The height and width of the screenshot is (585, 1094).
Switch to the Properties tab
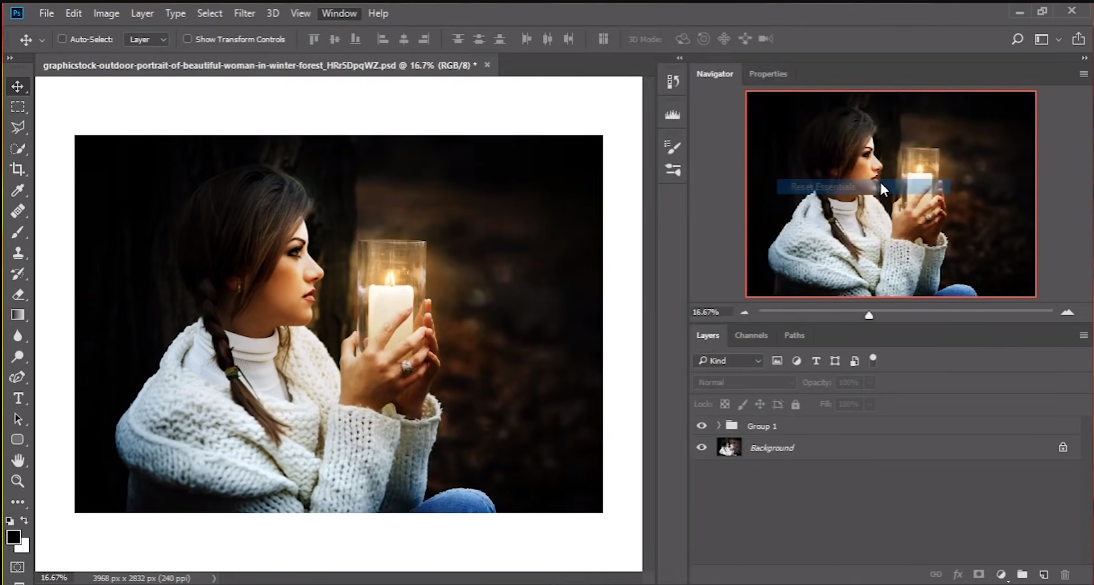point(768,74)
